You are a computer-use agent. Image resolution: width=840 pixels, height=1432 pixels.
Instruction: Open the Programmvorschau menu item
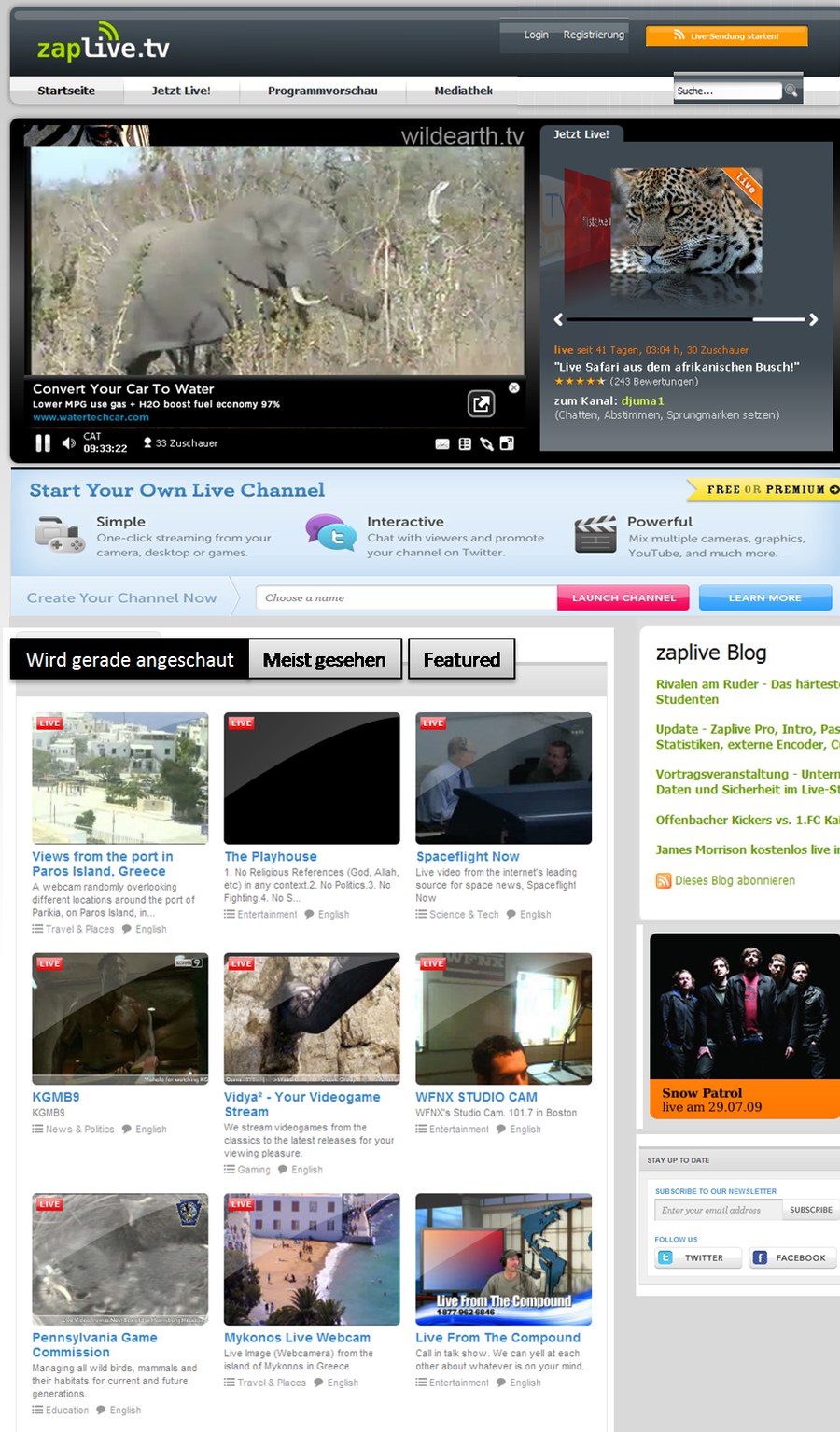click(323, 91)
